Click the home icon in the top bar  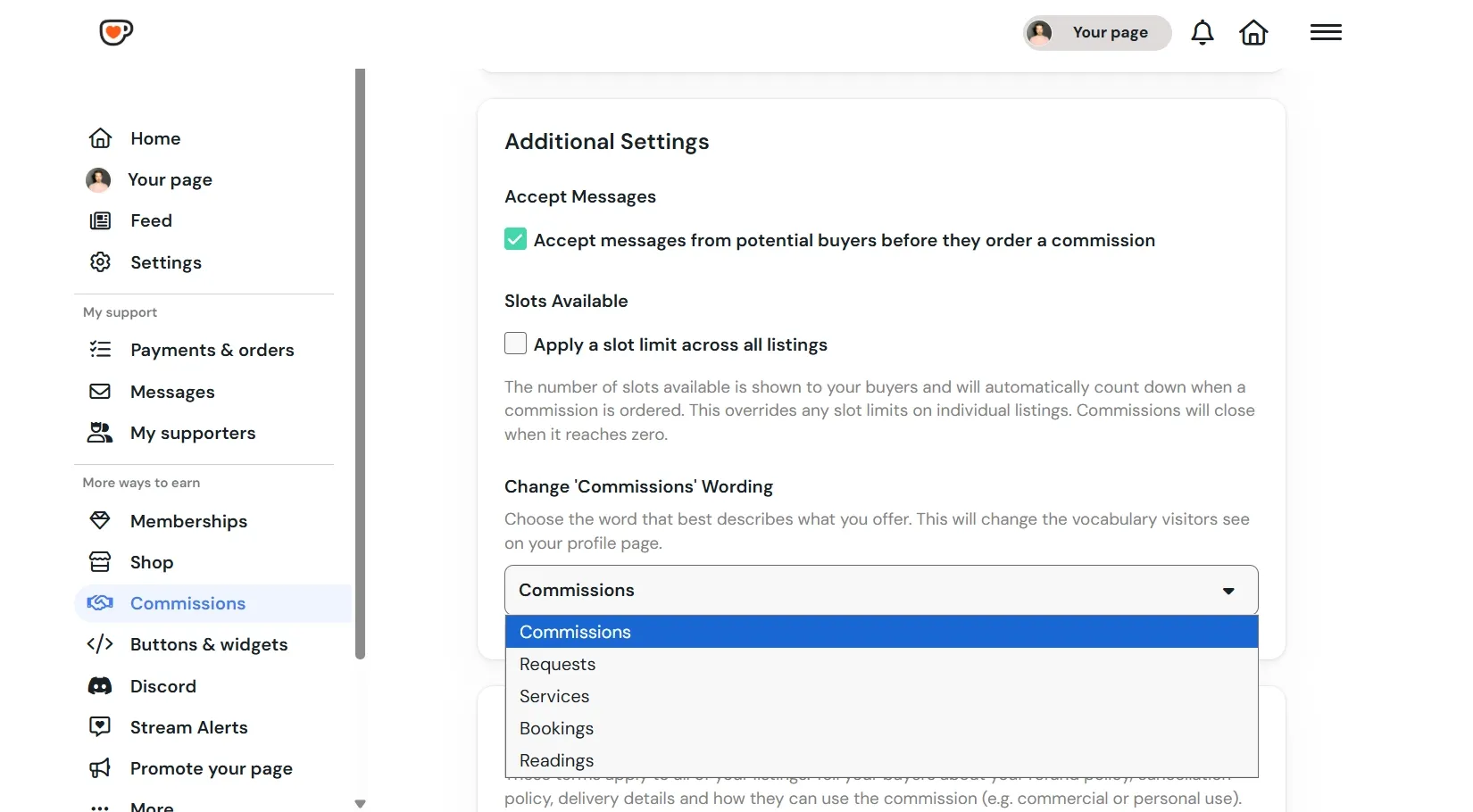(1253, 33)
